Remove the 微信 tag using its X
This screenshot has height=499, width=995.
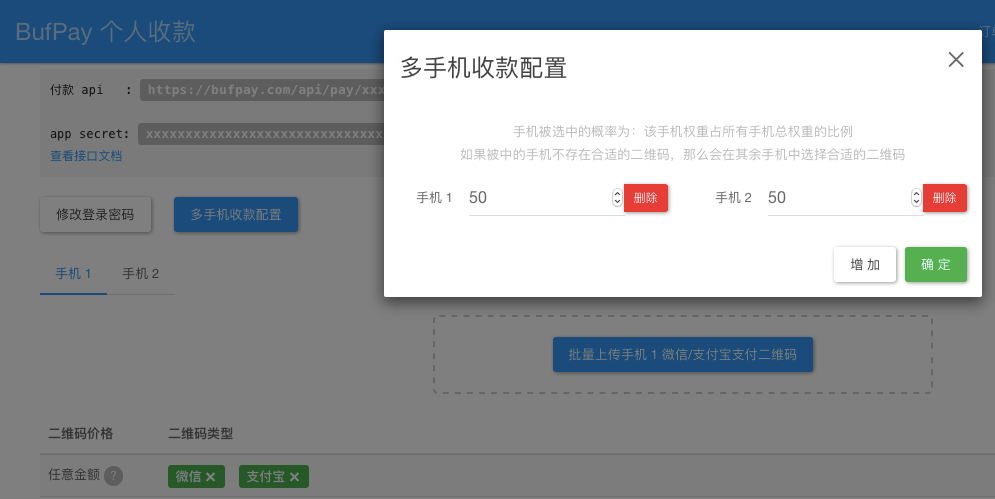(x=211, y=477)
